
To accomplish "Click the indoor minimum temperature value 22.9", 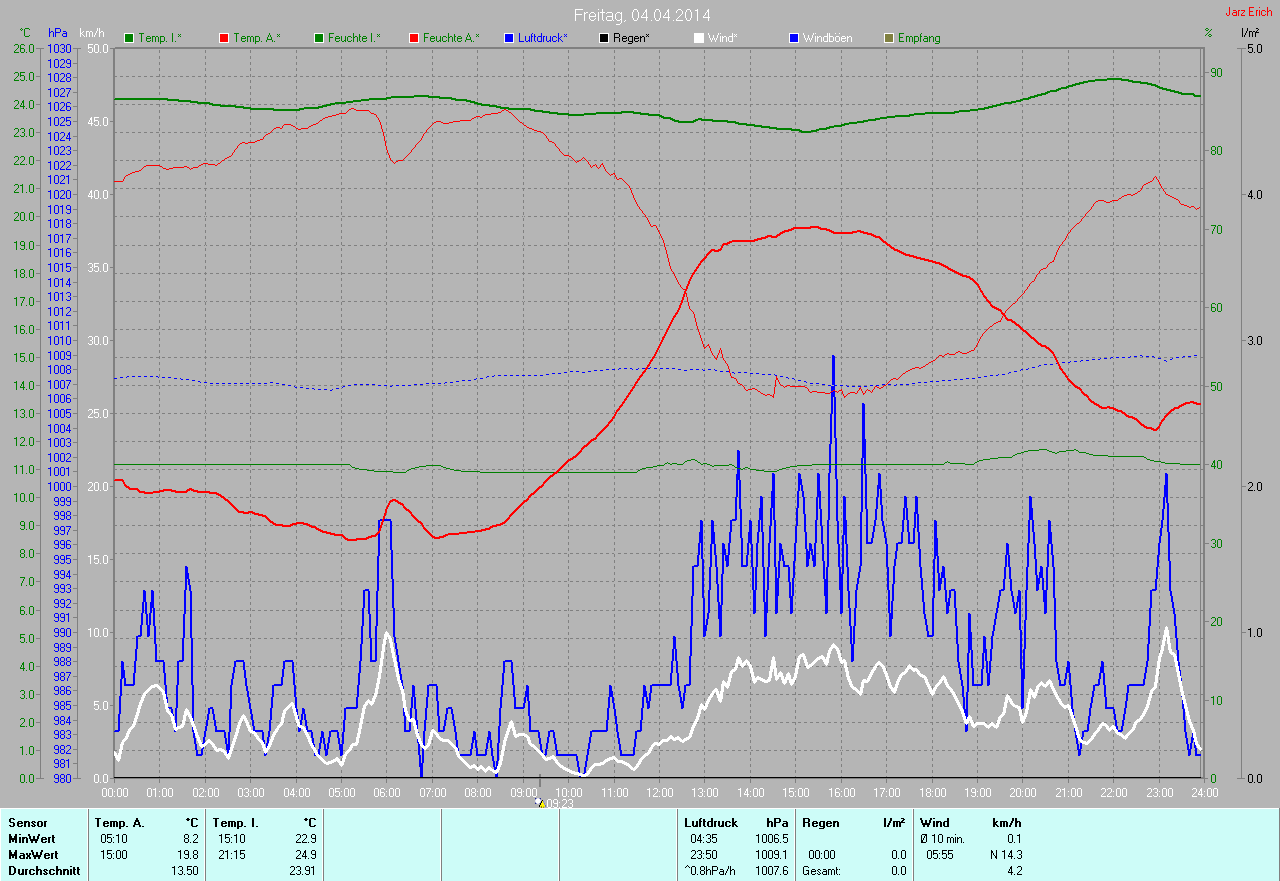I will click(x=305, y=839).
